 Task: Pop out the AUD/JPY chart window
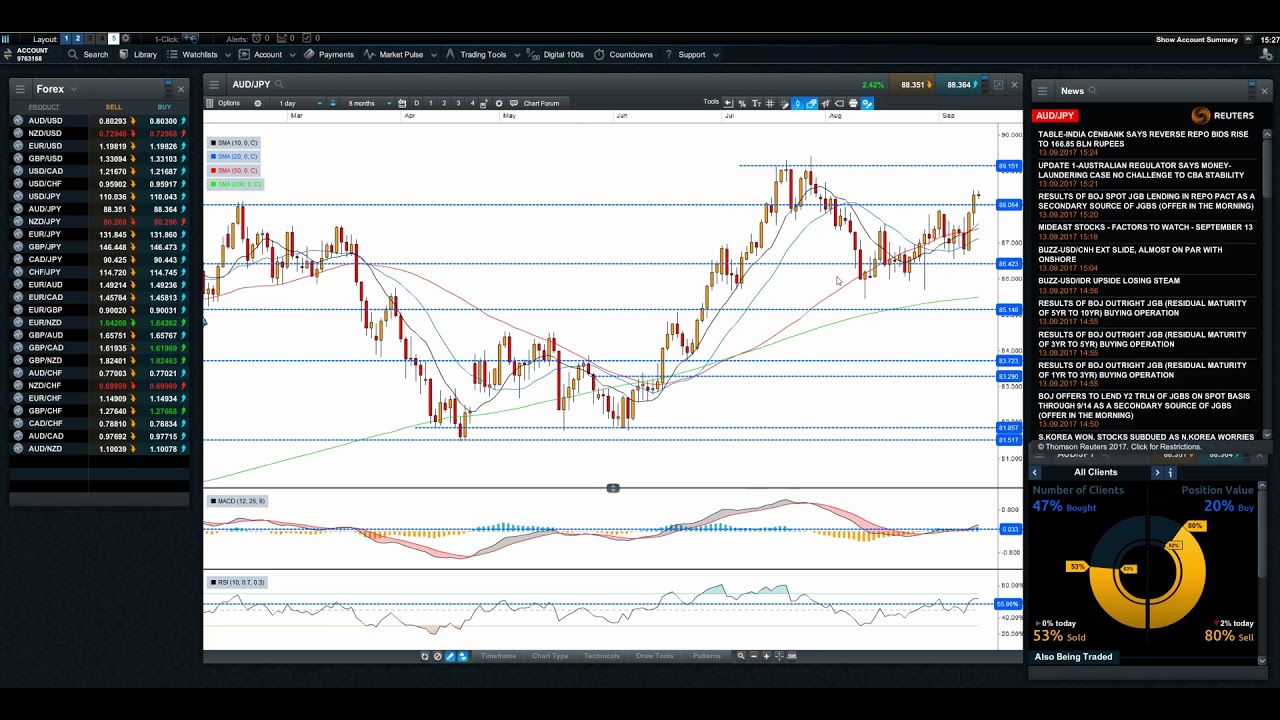click(x=998, y=85)
